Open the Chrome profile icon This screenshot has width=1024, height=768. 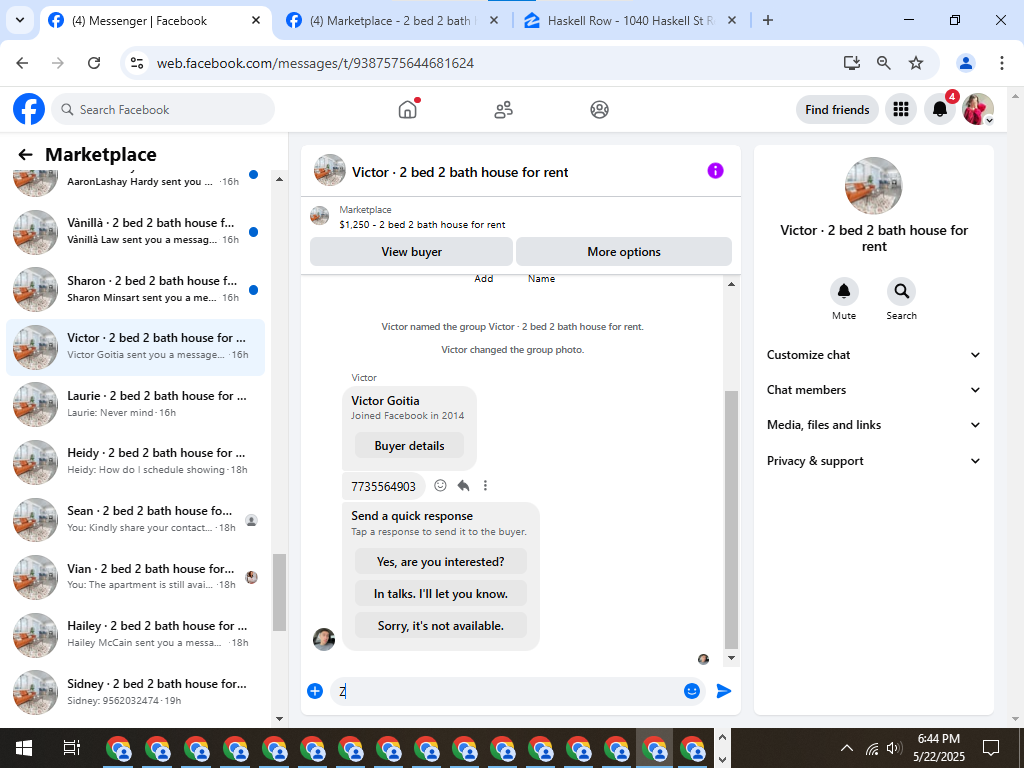click(966, 63)
